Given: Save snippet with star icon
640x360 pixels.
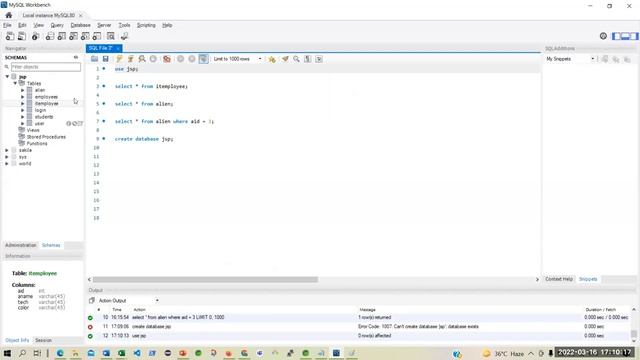Looking at the screenshot, I should [x=272, y=59].
